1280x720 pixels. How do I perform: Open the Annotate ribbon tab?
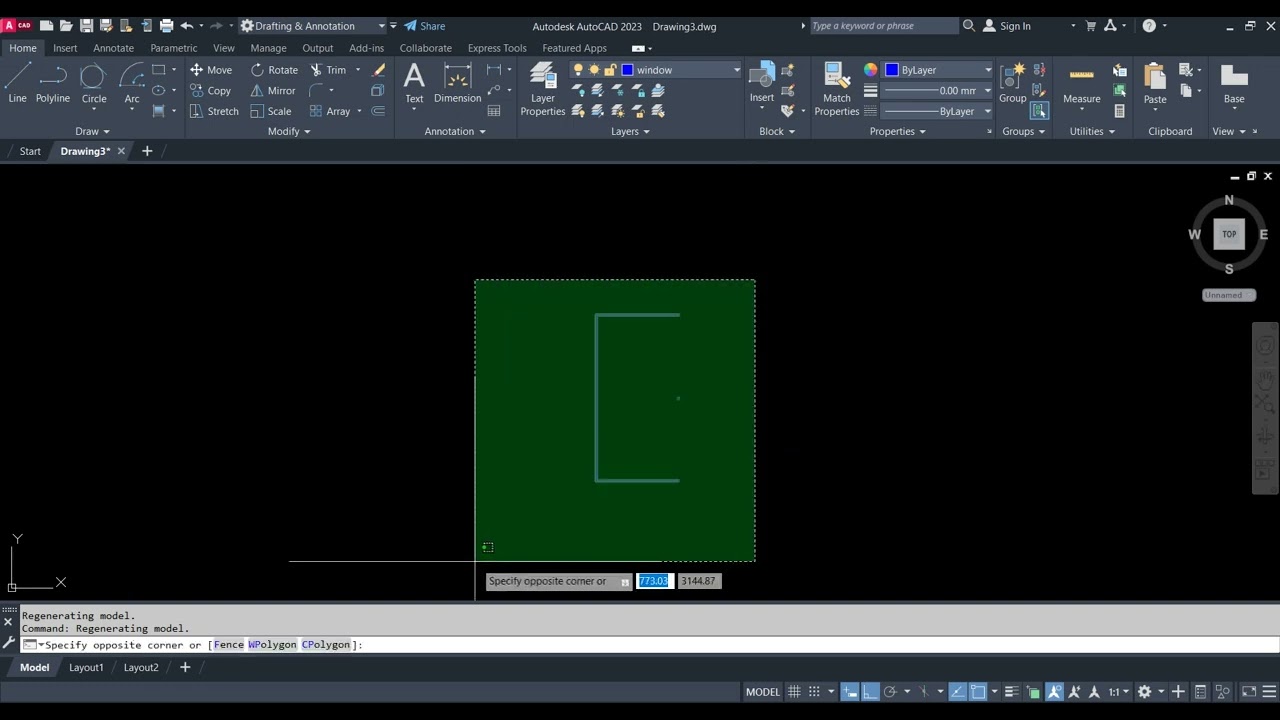pyautogui.click(x=113, y=48)
